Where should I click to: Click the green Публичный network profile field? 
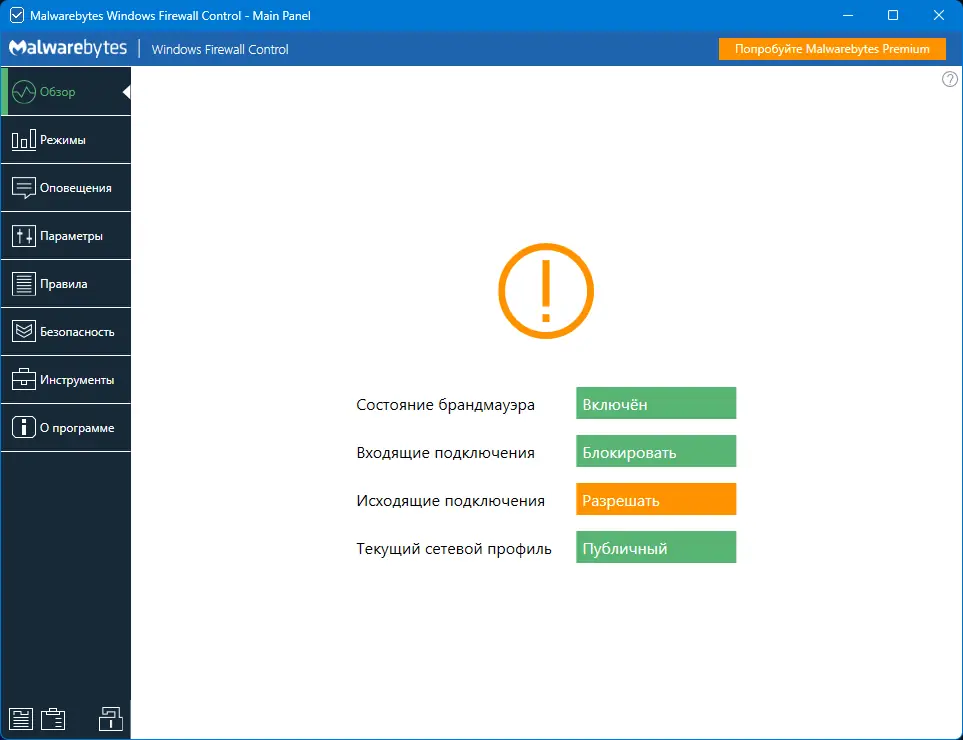[x=656, y=547]
